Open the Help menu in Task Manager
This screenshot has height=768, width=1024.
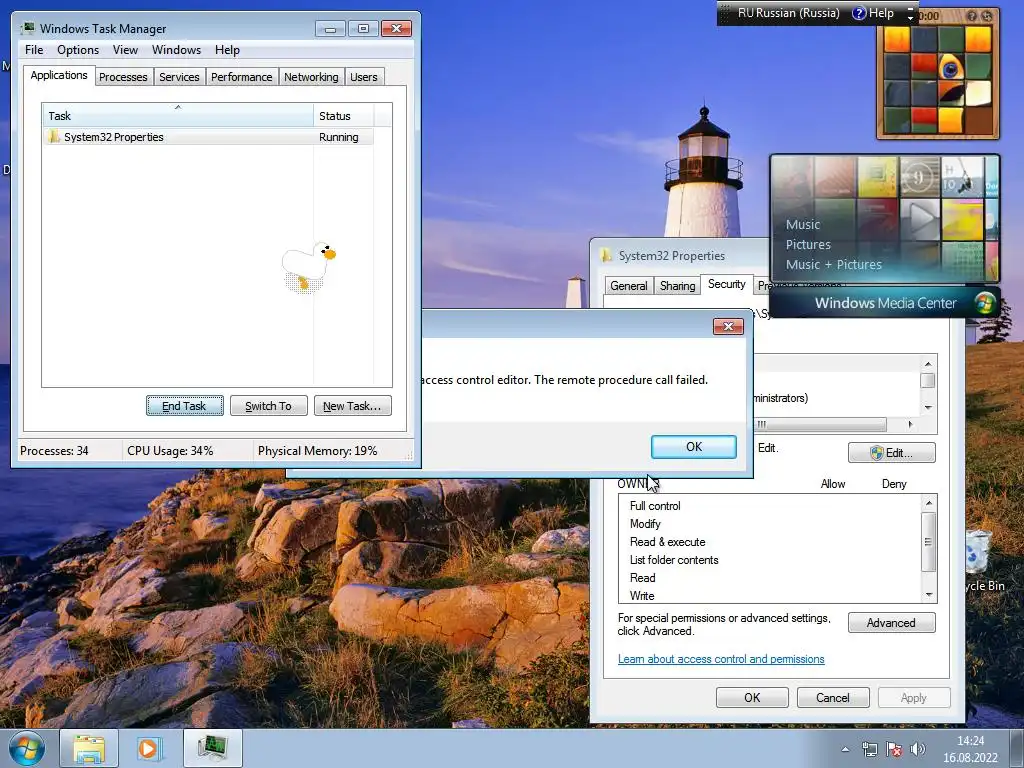click(227, 50)
